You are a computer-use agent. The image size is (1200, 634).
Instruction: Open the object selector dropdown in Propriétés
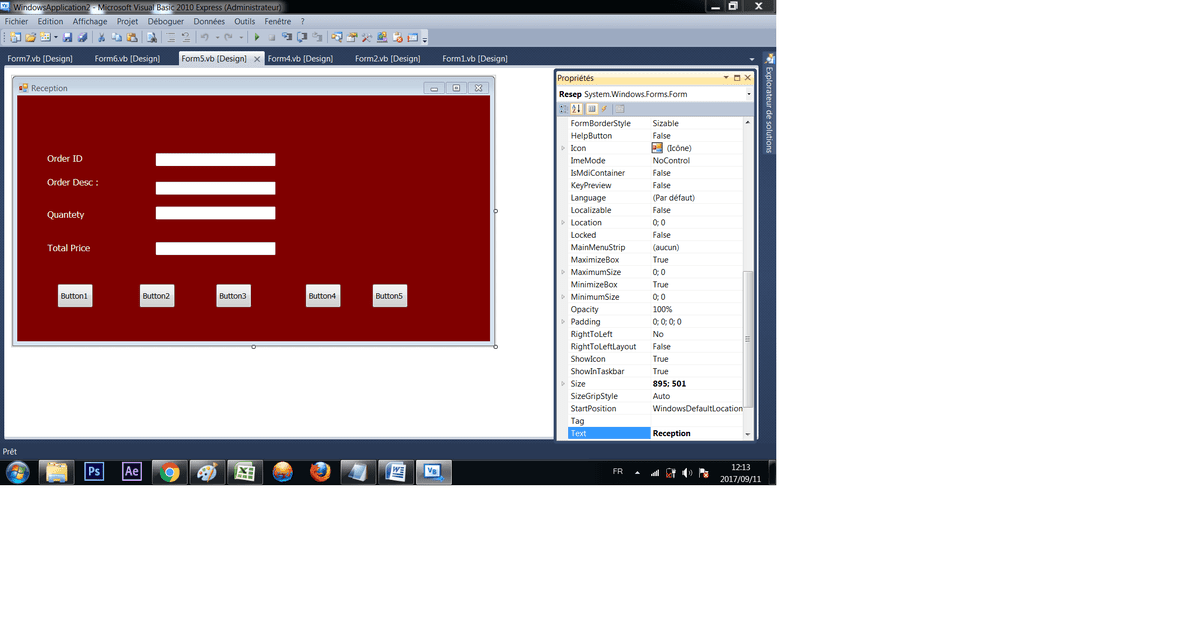tap(748, 94)
